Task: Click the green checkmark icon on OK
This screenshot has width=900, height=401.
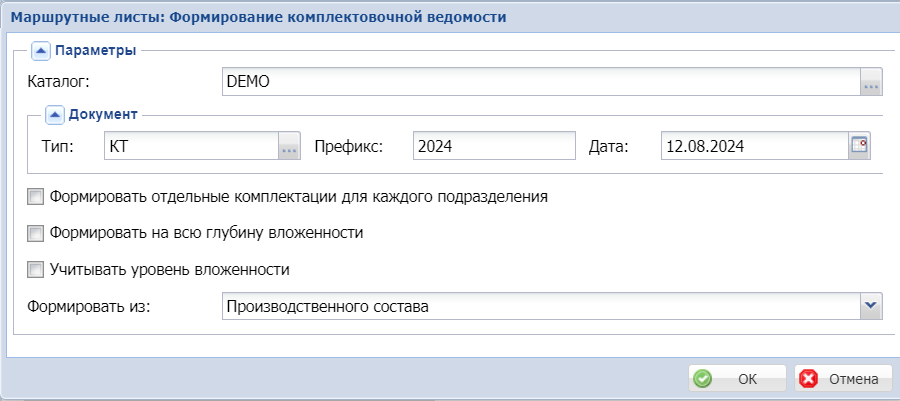Action: click(704, 379)
